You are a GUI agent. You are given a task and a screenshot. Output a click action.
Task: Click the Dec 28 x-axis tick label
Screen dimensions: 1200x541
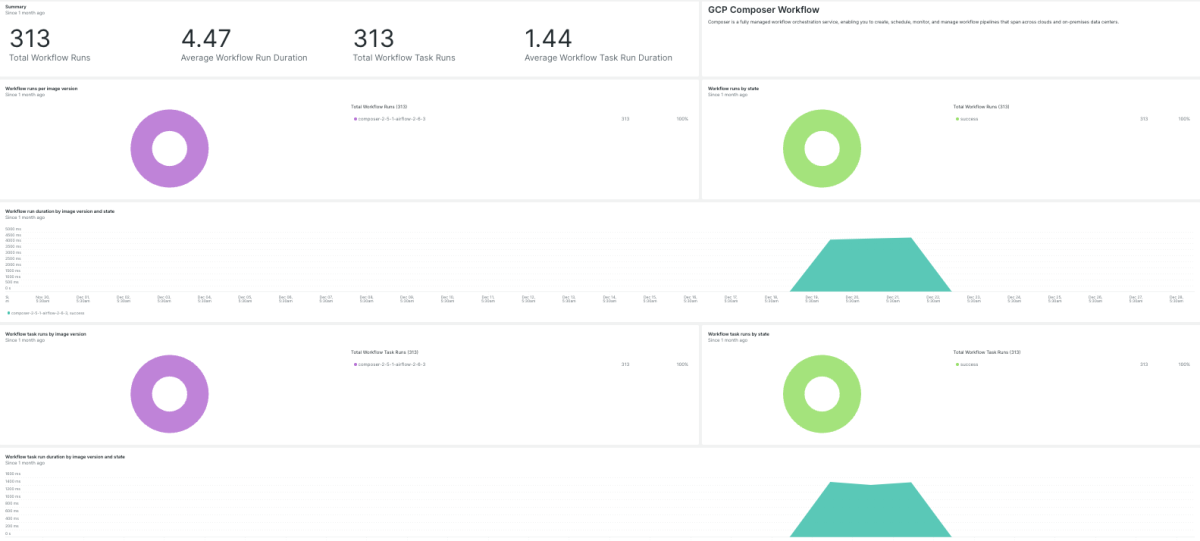point(1176,299)
